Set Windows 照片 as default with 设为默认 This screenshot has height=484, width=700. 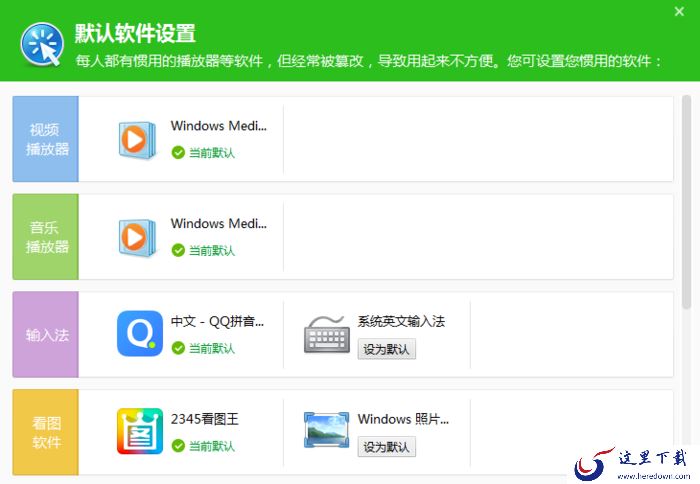[387, 447]
